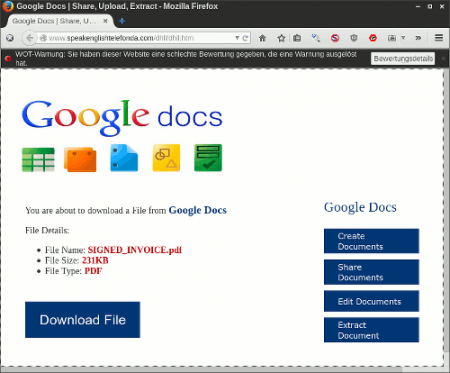Click the Firefox logo in title bar
450x373 pixels.
coord(8,6)
